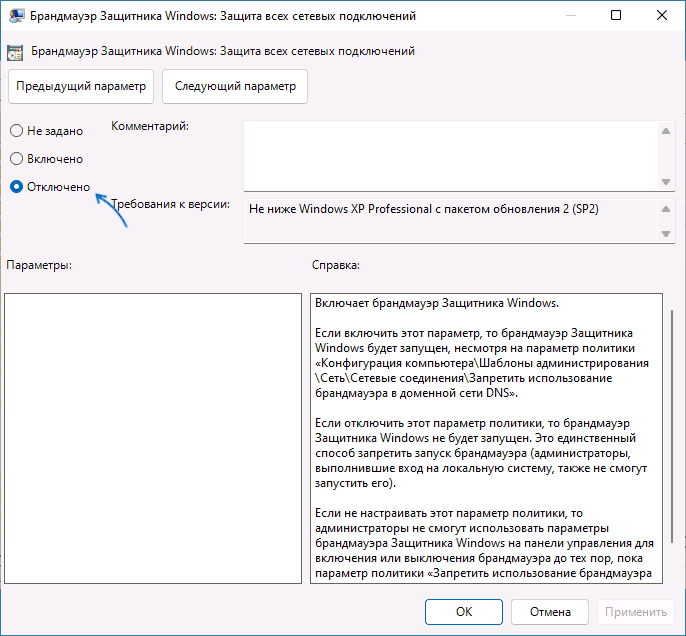The height and width of the screenshot is (636, 686).
Task: Click the «Предыдущий параметр» button
Action: [81, 86]
